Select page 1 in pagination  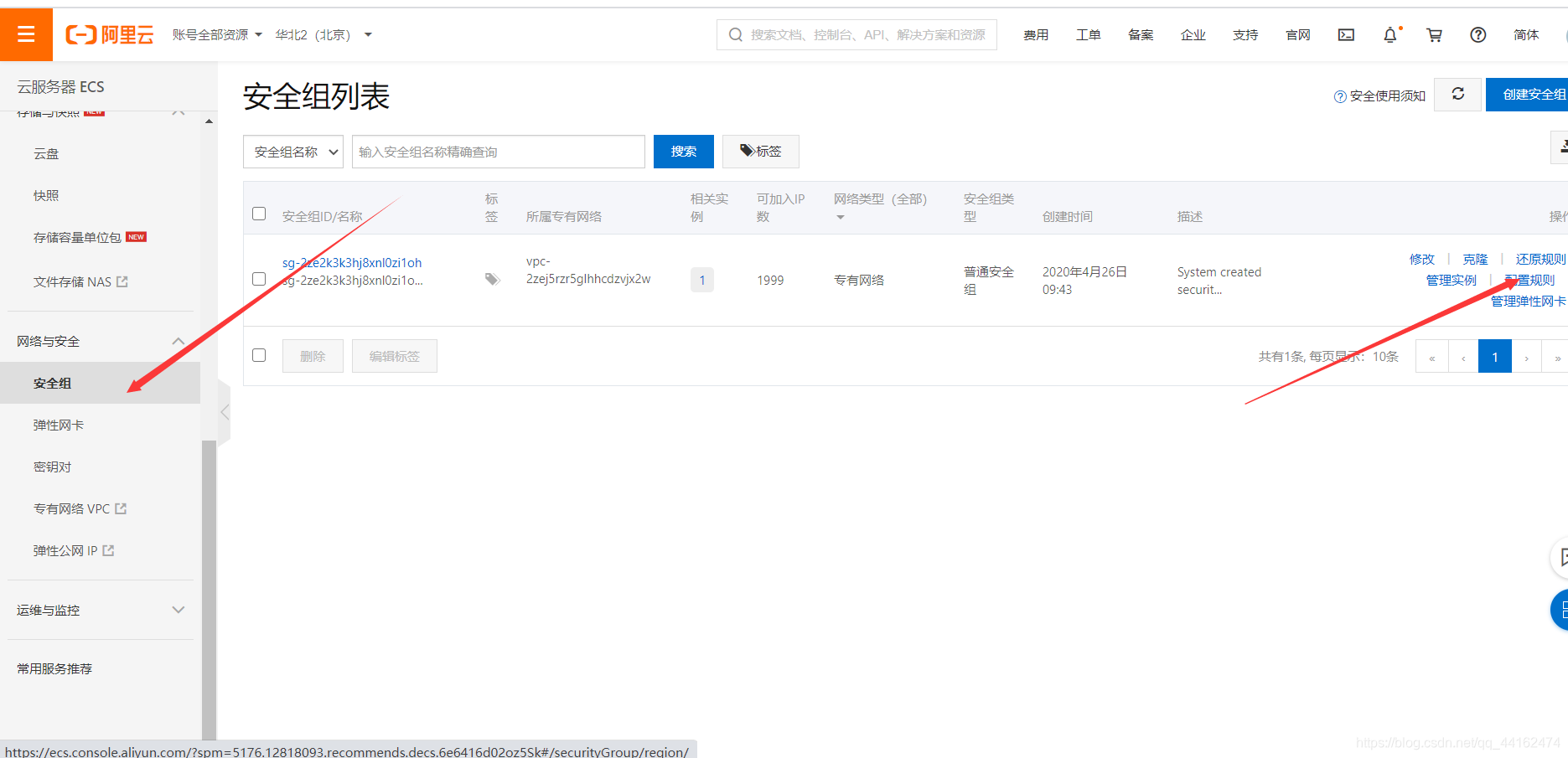[x=1495, y=357]
